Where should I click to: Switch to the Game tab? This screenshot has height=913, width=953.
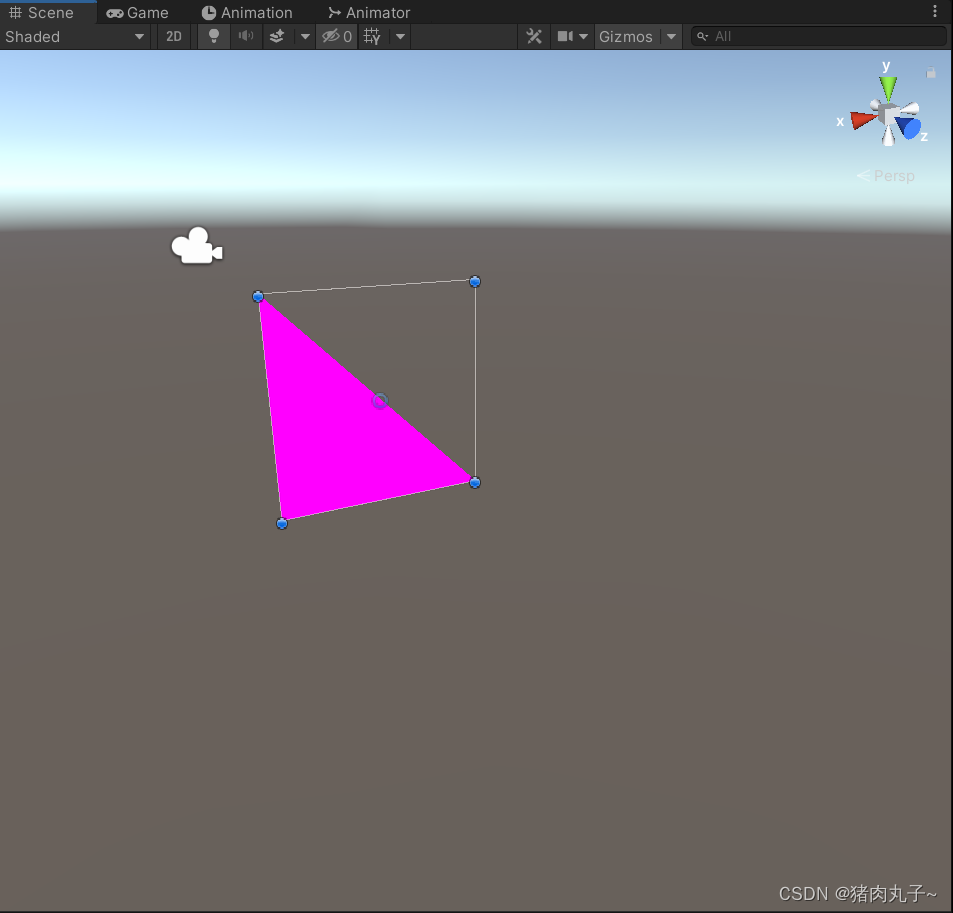(137, 12)
